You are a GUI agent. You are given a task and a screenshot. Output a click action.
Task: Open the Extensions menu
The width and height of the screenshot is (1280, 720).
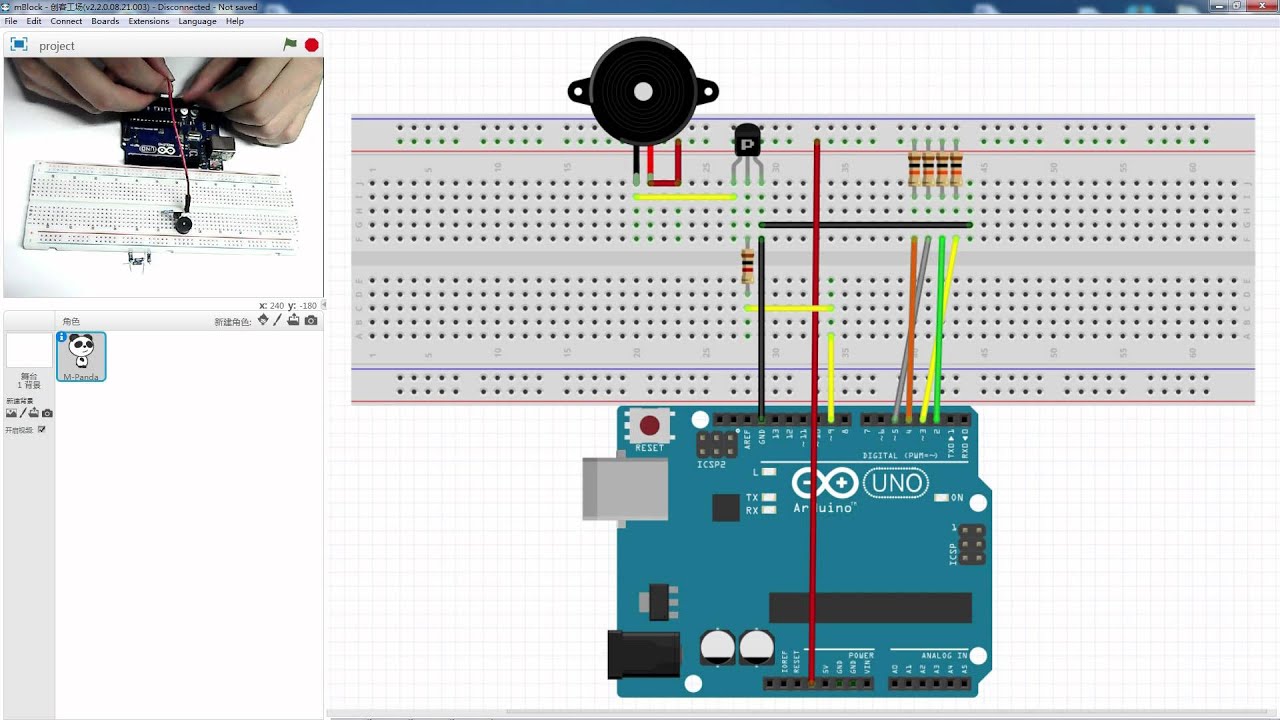pos(148,21)
